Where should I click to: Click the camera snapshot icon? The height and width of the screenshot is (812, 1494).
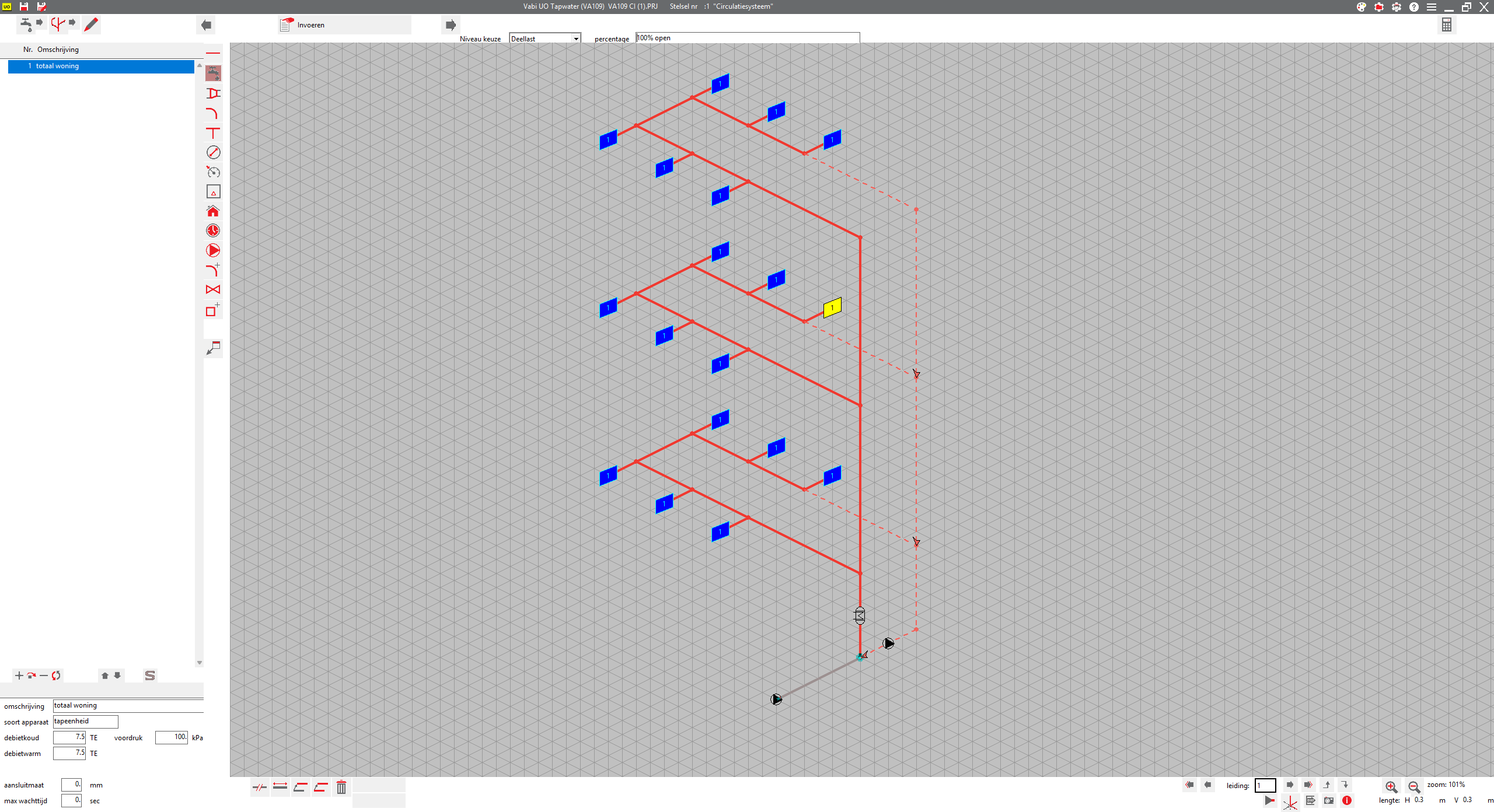(x=1329, y=800)
